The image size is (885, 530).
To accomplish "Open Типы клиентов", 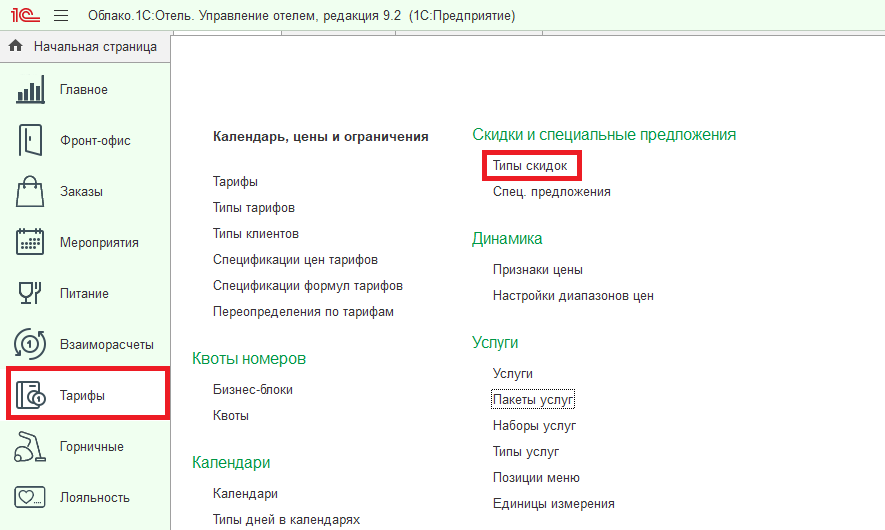I will tap(256, 234).
